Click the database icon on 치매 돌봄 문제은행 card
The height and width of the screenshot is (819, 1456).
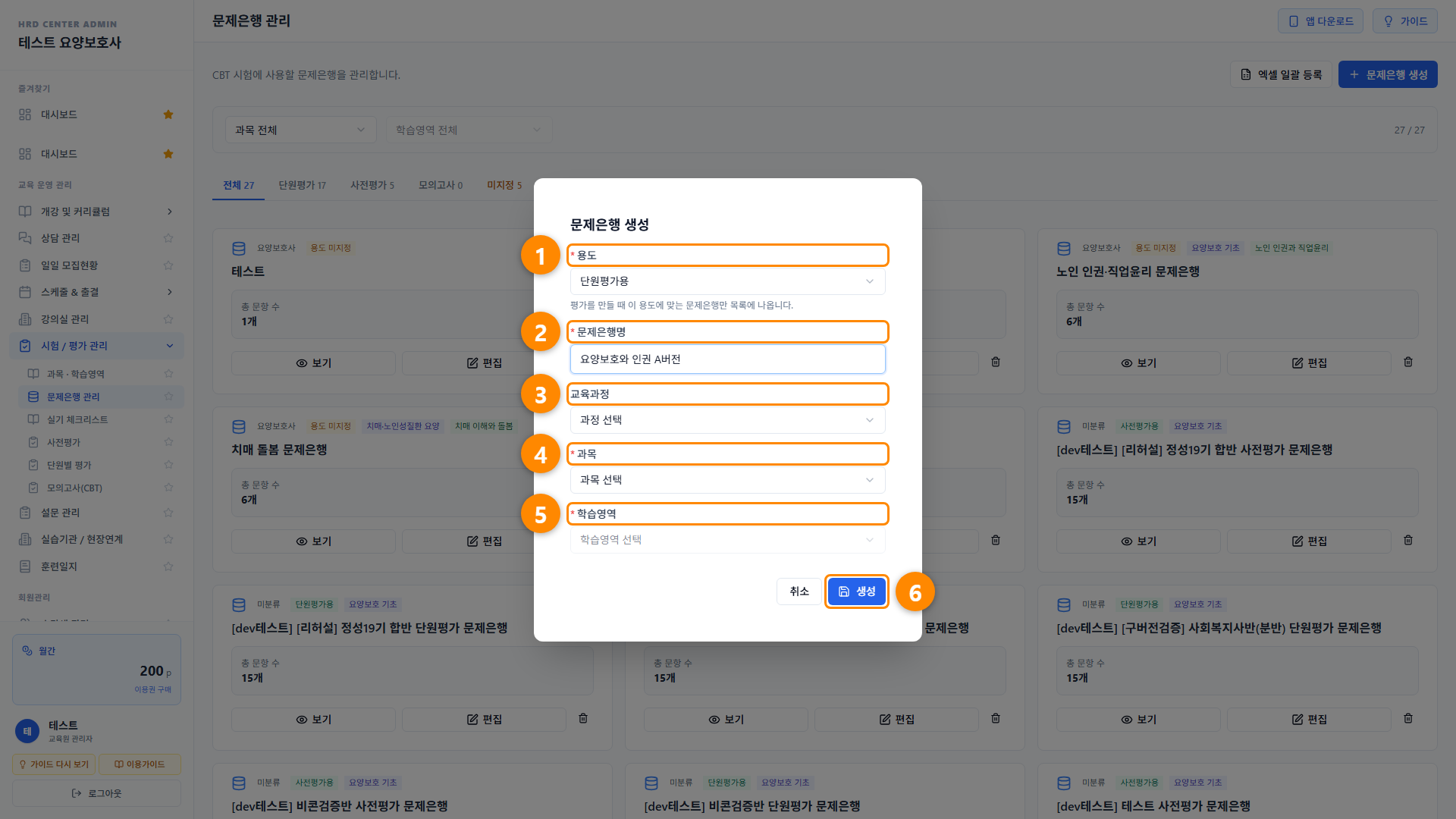[239, 426]
